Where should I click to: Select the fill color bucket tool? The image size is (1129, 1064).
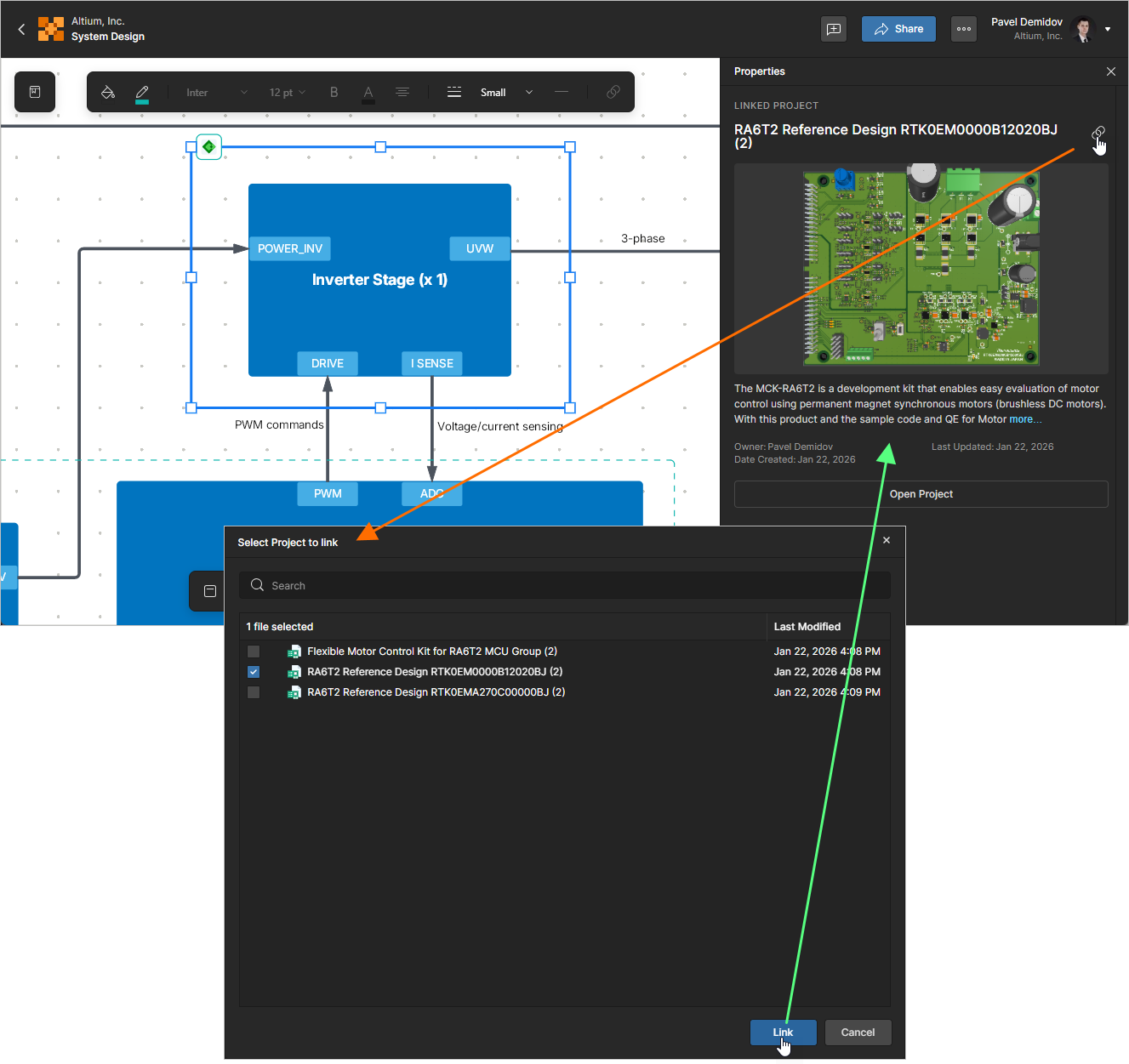tap(108, 92)
